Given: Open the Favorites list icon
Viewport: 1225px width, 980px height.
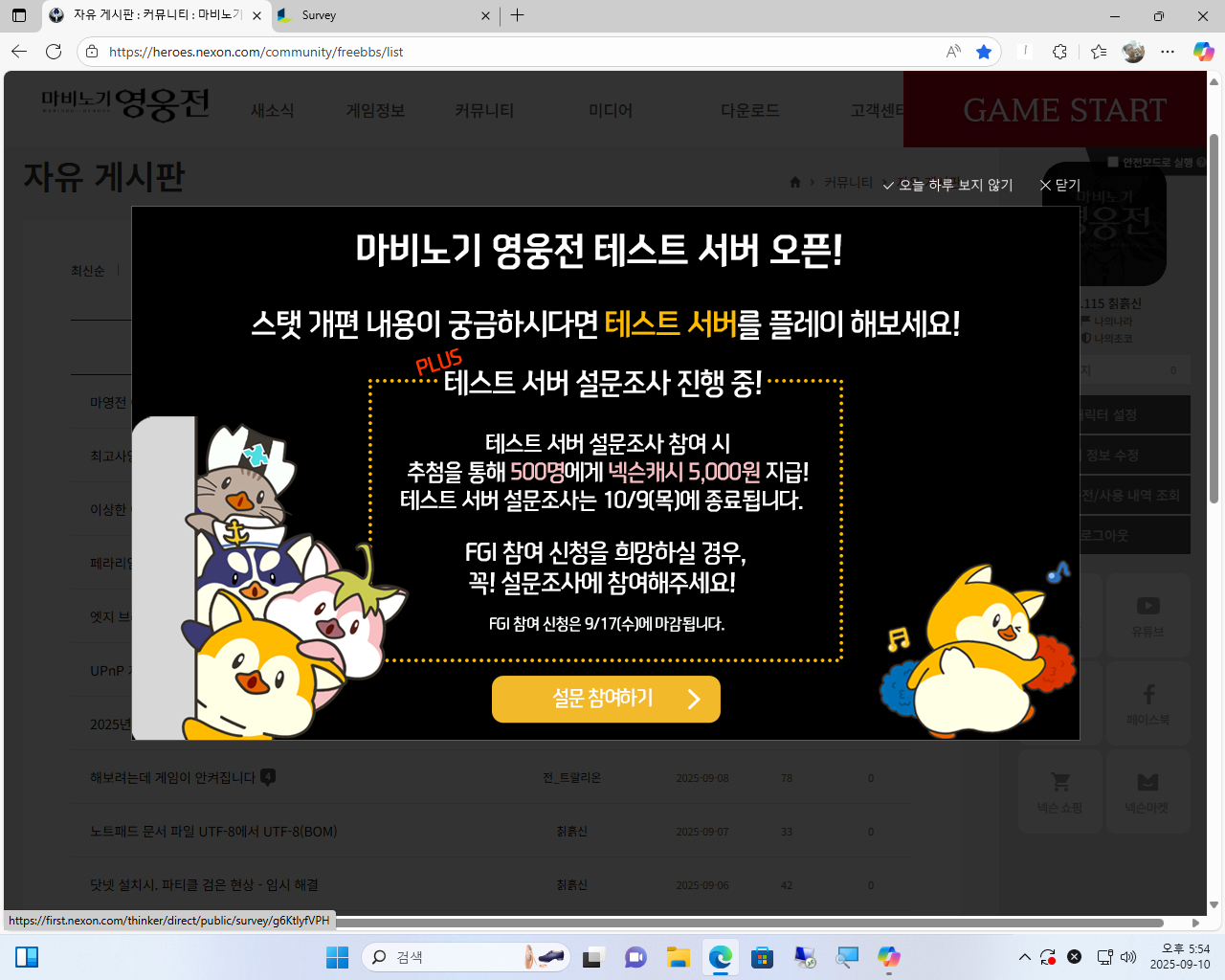Looking at the screenshot, I should 1098,52.
